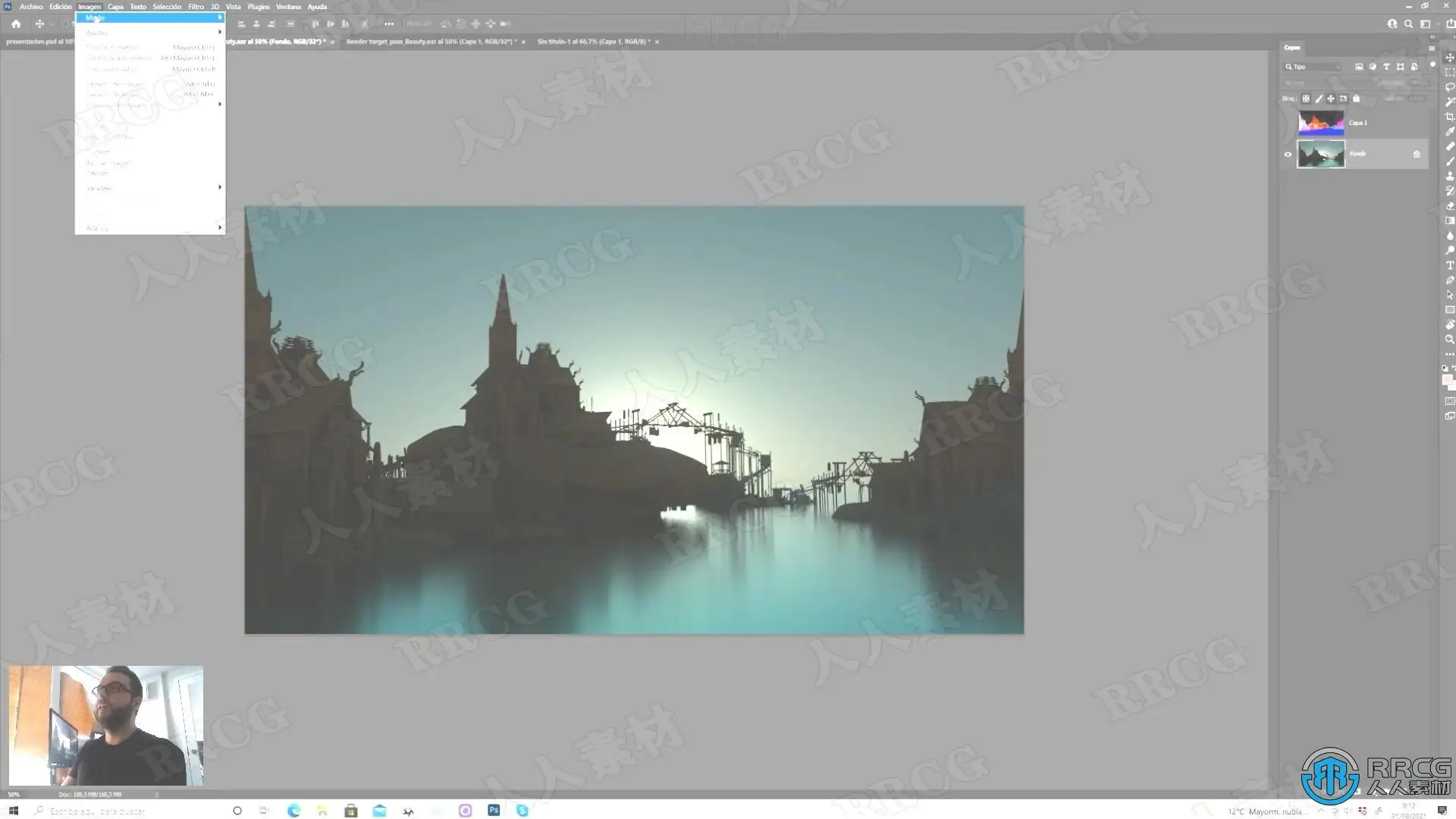The height and width of the screenshot is (819, 1456).
Task: Switch to the Sin título-1 document tab
Action: [592, 42]
